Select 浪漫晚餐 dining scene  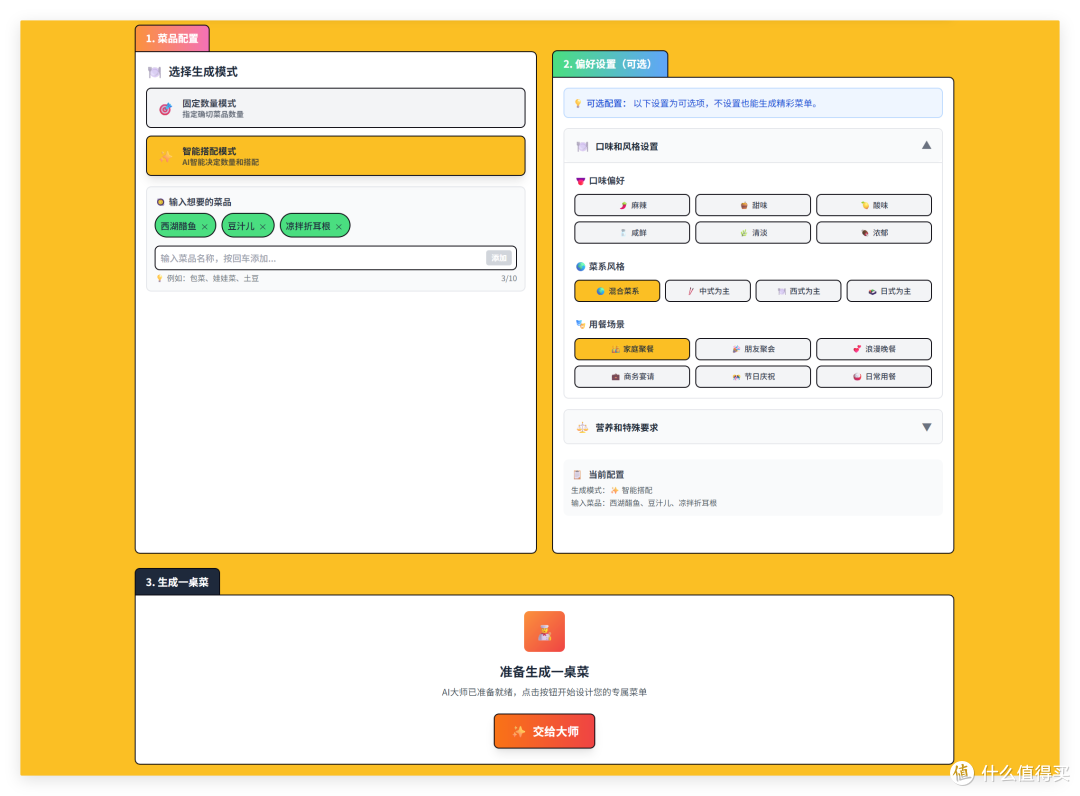pyautogui.click(x=874, y=349)
